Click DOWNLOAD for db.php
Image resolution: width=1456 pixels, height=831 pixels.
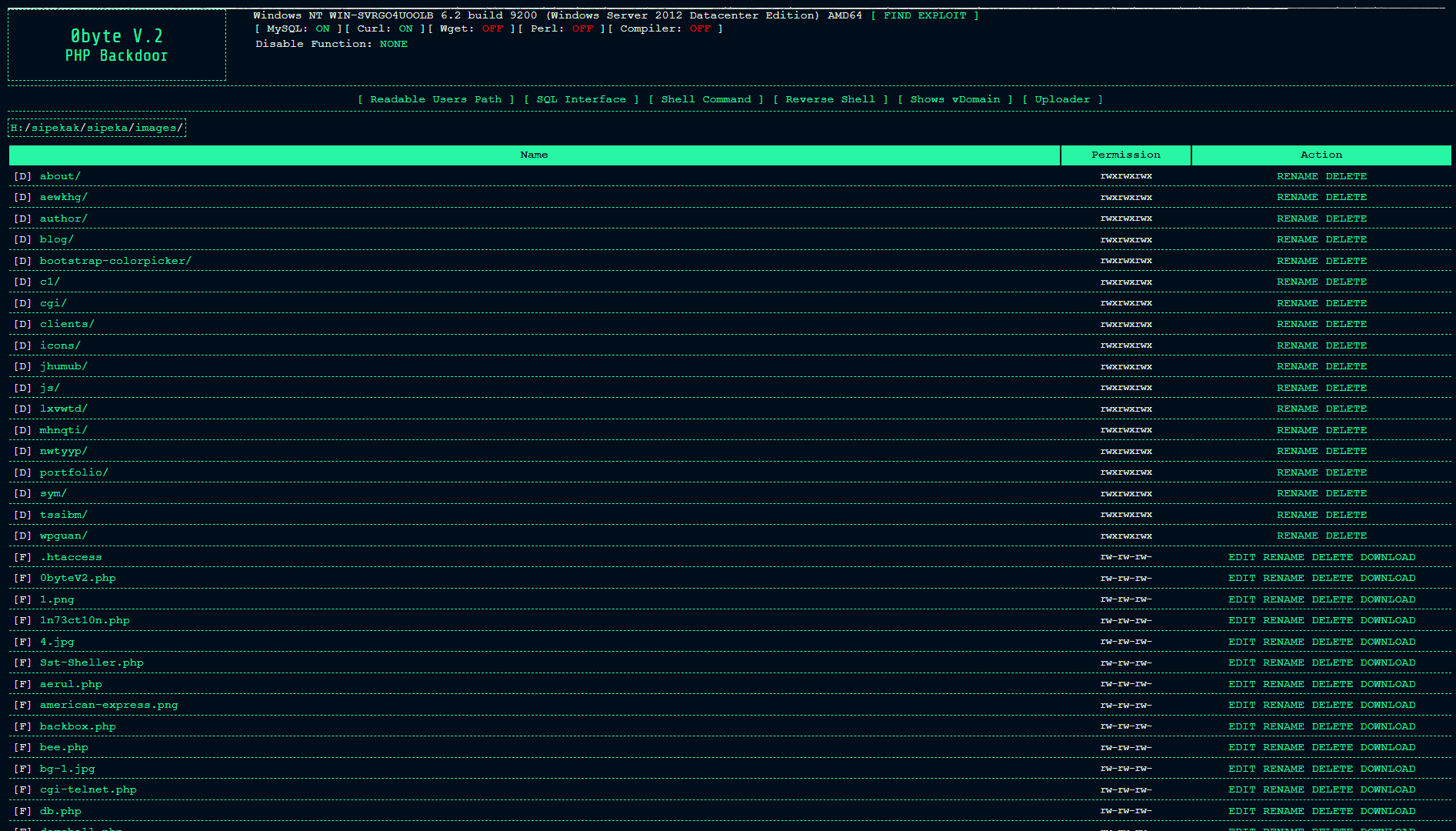(1388, 811)
